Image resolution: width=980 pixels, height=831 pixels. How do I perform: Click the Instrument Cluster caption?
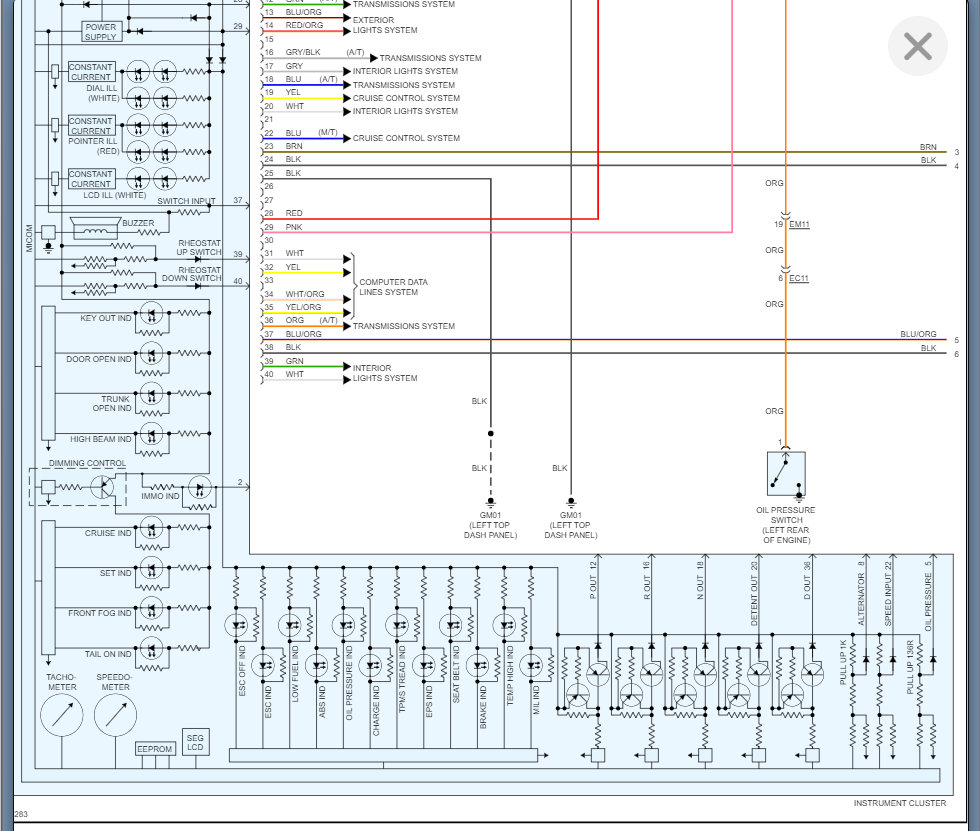pyautogui.click(x=900, y=803)
